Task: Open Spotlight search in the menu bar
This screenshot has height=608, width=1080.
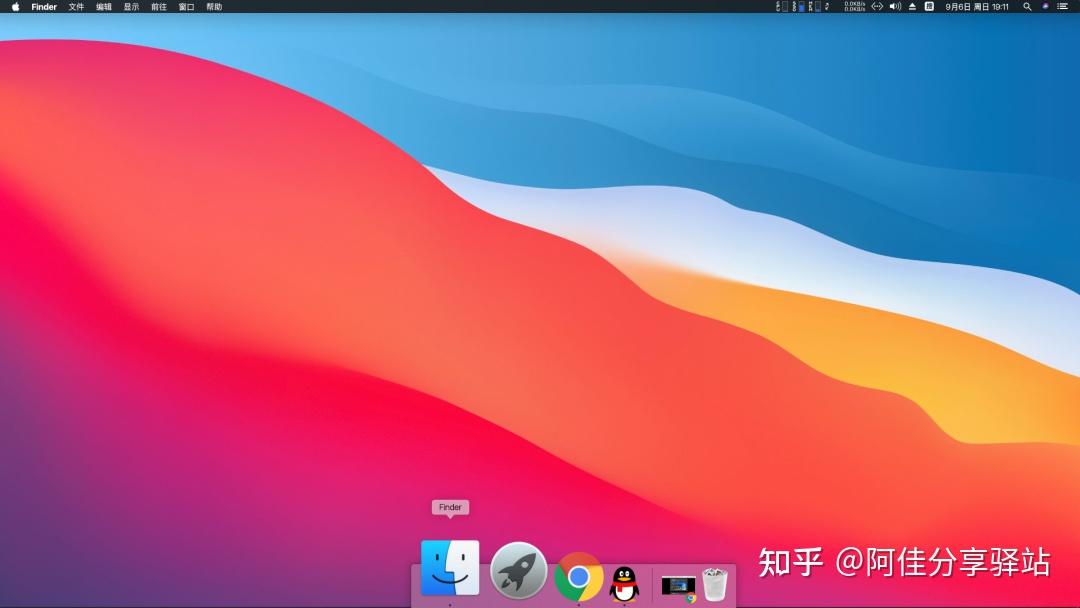Action: click(1026, 7)
